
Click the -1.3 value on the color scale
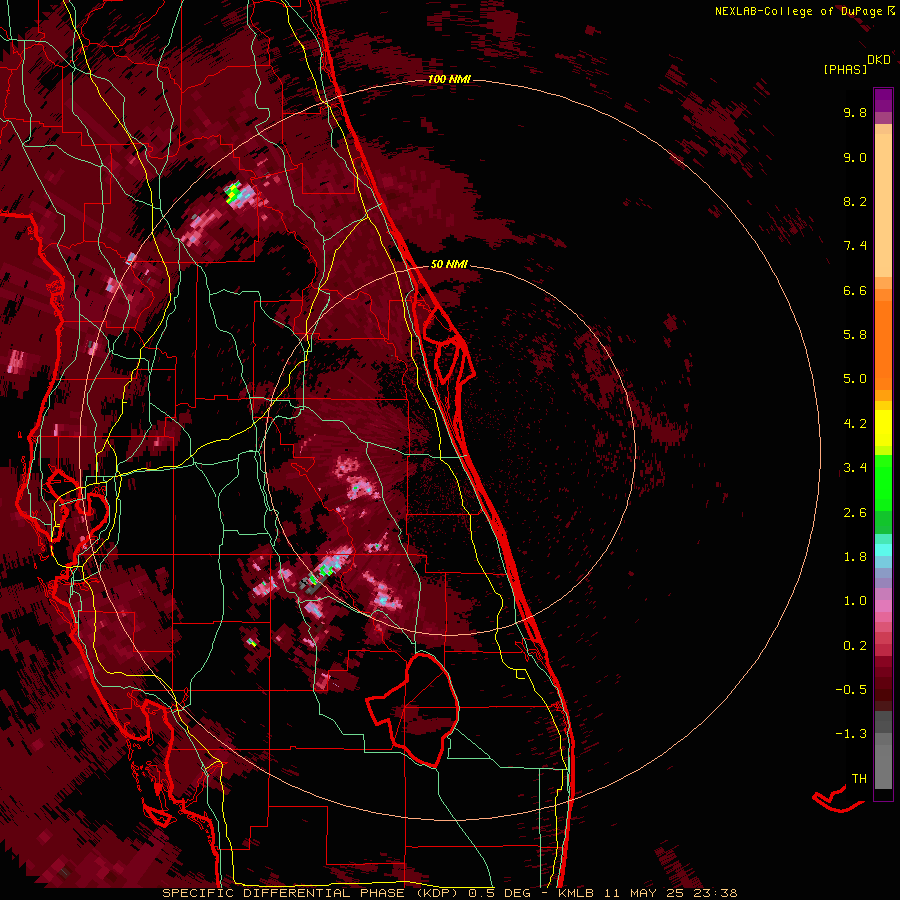(851, 734)
